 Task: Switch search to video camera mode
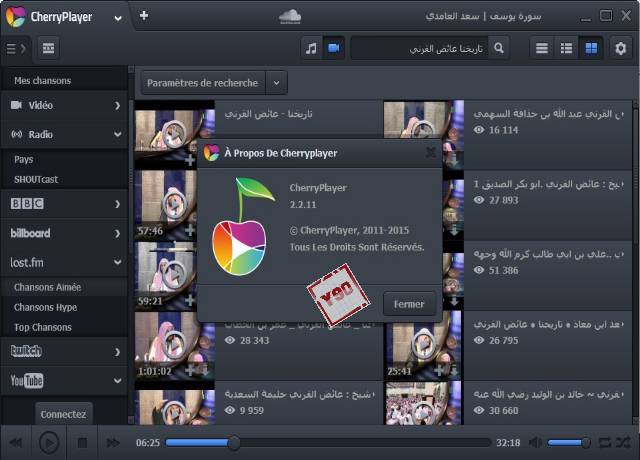tap(334, 48)
